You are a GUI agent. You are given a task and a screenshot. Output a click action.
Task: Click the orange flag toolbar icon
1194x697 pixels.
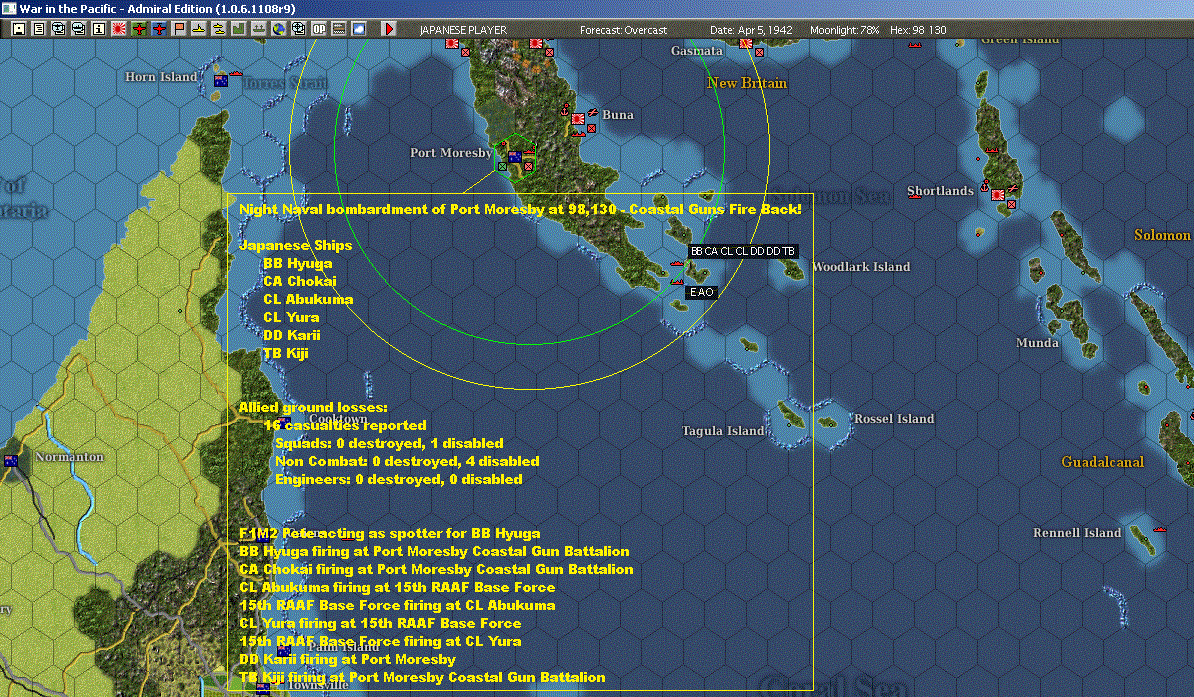click(179, 29)
